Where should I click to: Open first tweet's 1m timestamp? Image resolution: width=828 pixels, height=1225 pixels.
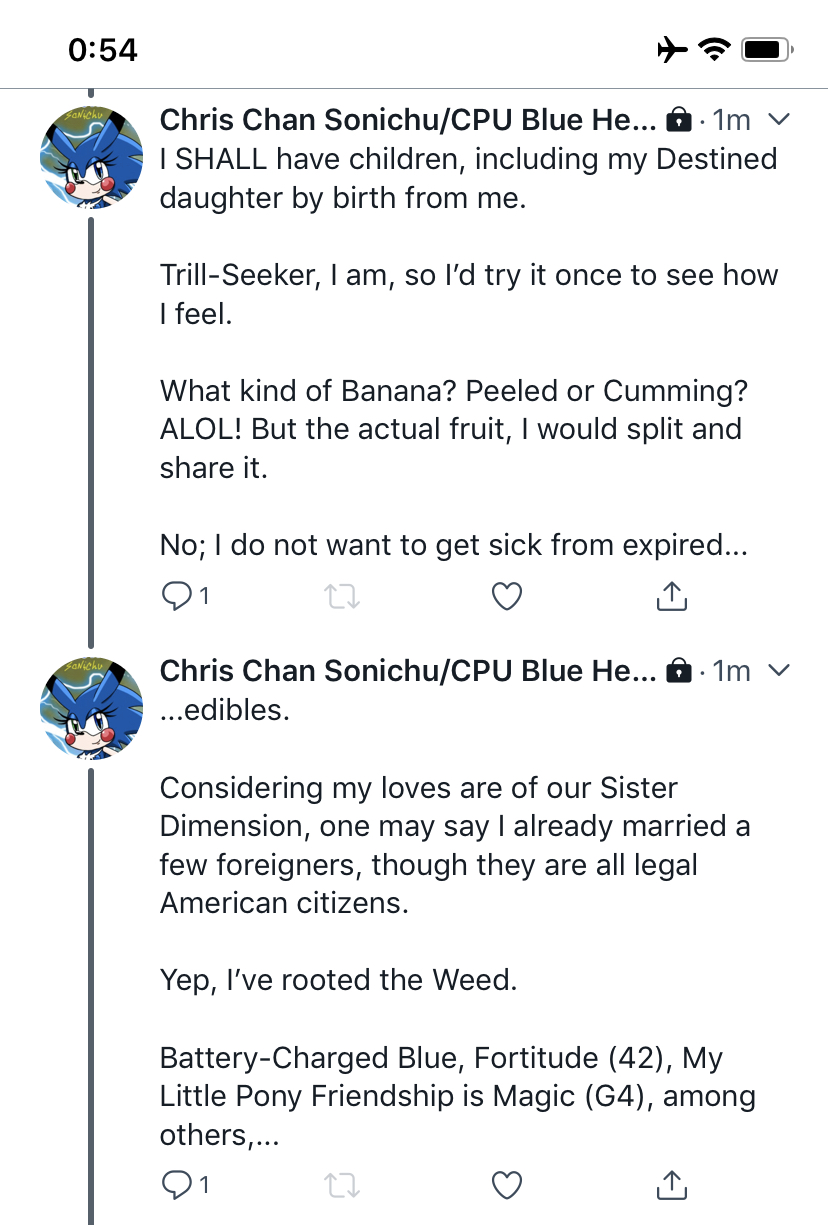(x=731, y=120)
